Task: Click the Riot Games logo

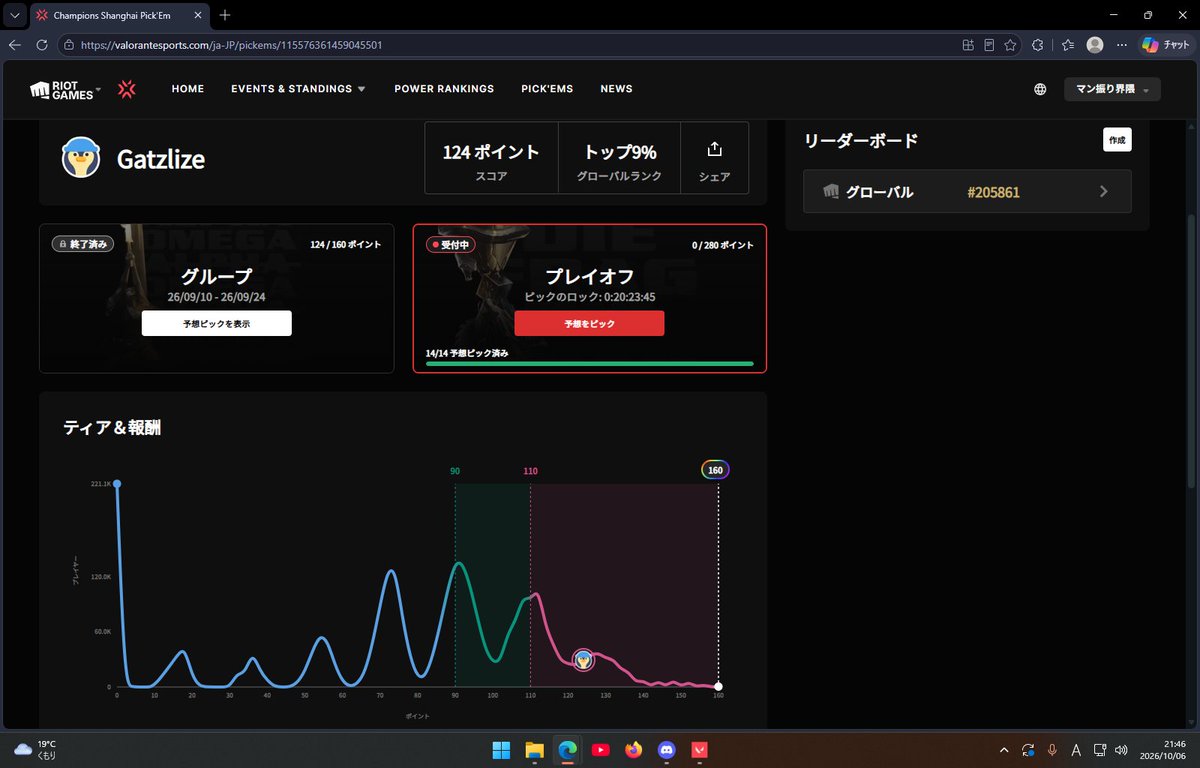Action: (x=60, y=89)
